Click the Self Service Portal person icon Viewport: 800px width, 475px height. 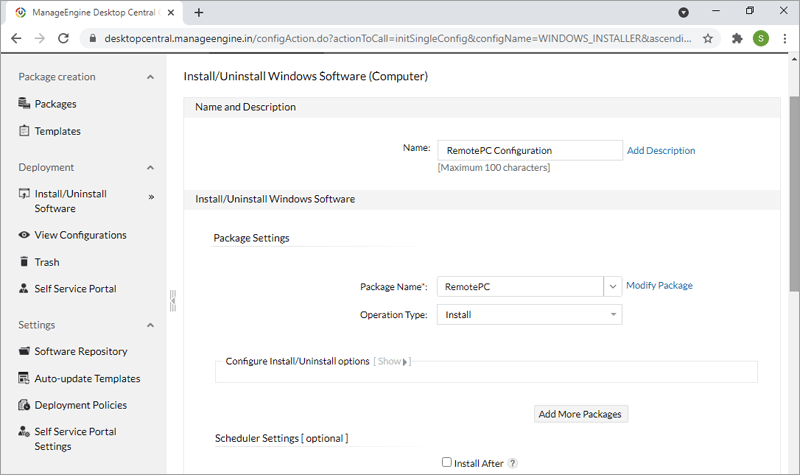[x=24, y=289]
